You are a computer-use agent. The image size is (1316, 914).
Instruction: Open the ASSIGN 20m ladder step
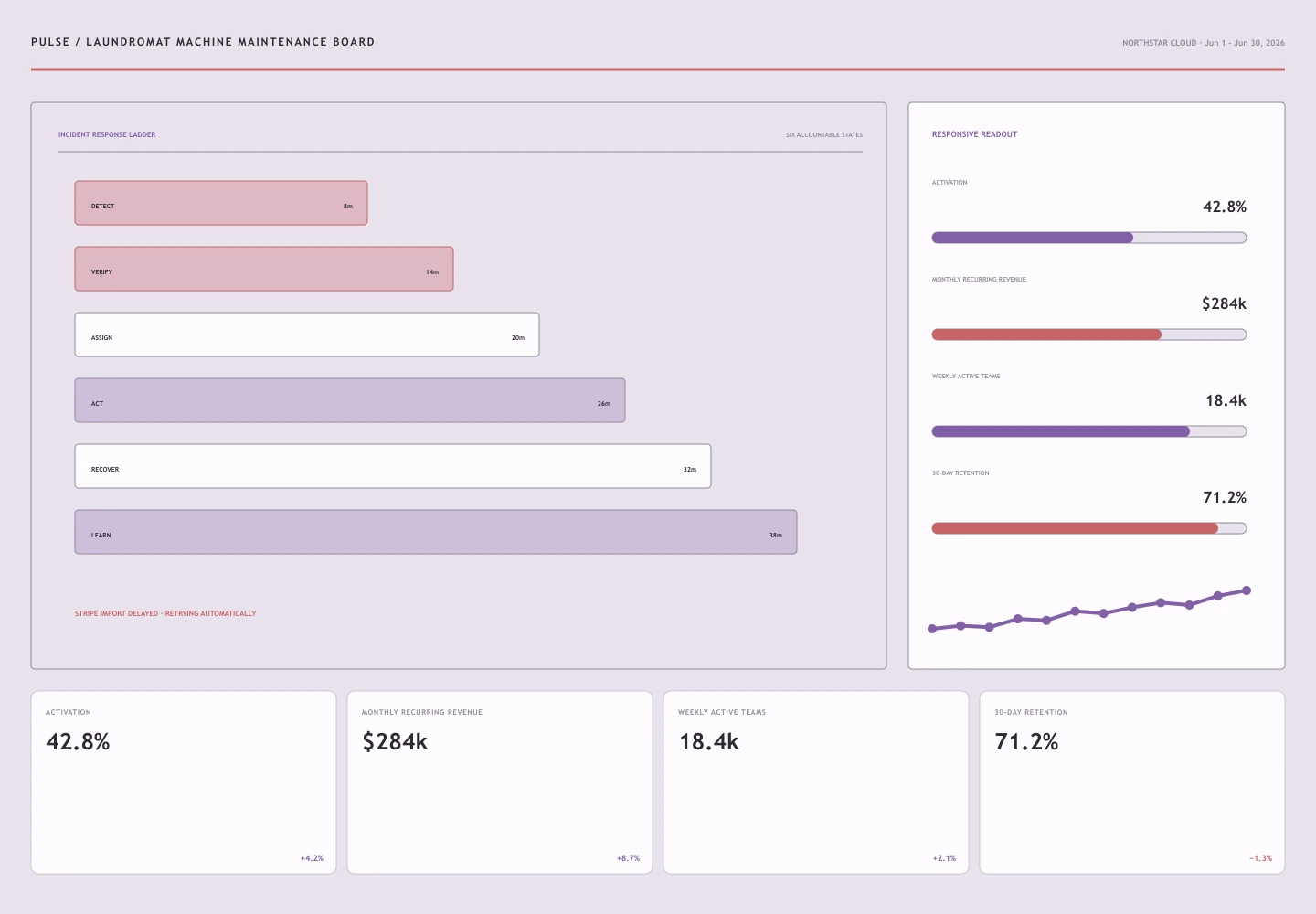pos(307,335)
